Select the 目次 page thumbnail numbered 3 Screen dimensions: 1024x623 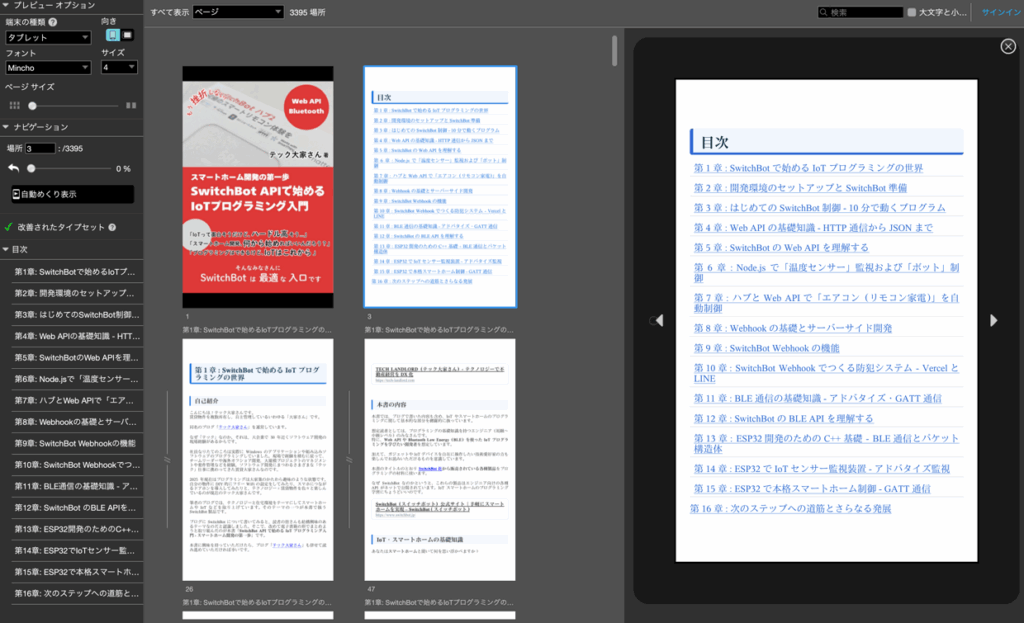440,187
